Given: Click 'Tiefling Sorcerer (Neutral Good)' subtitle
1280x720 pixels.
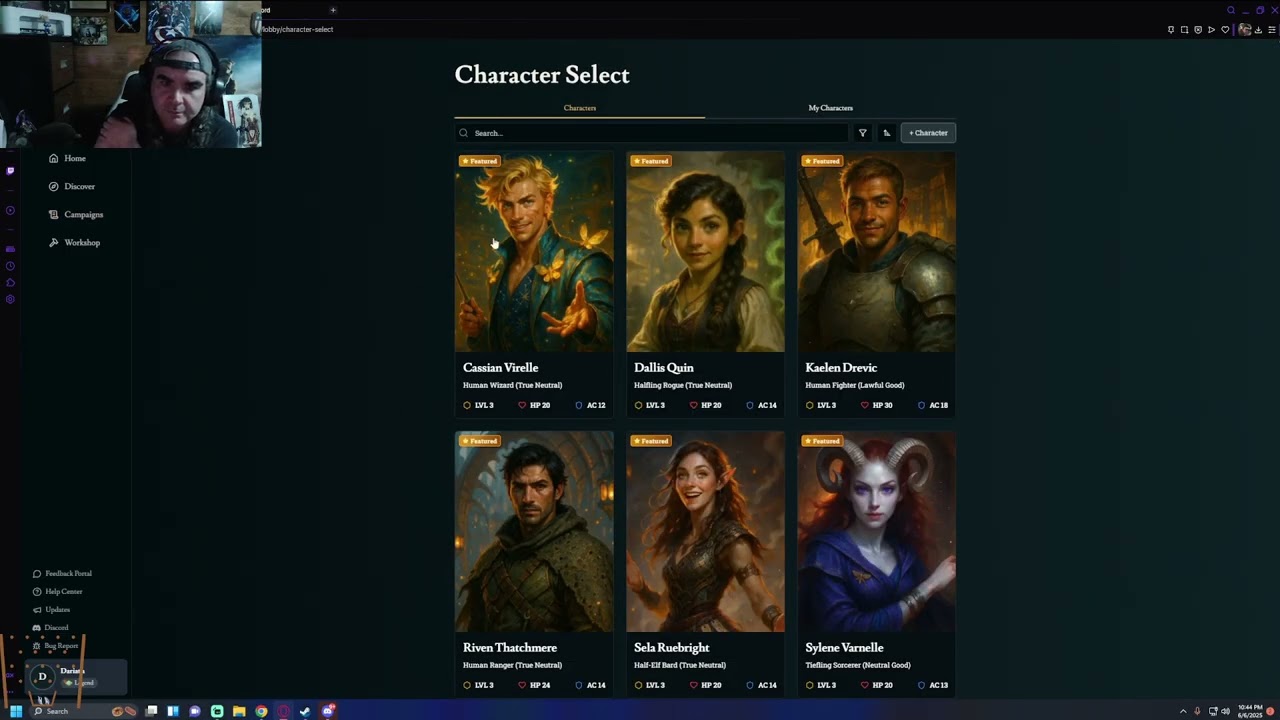Looking at the screenshot, I should click(858, 665).
